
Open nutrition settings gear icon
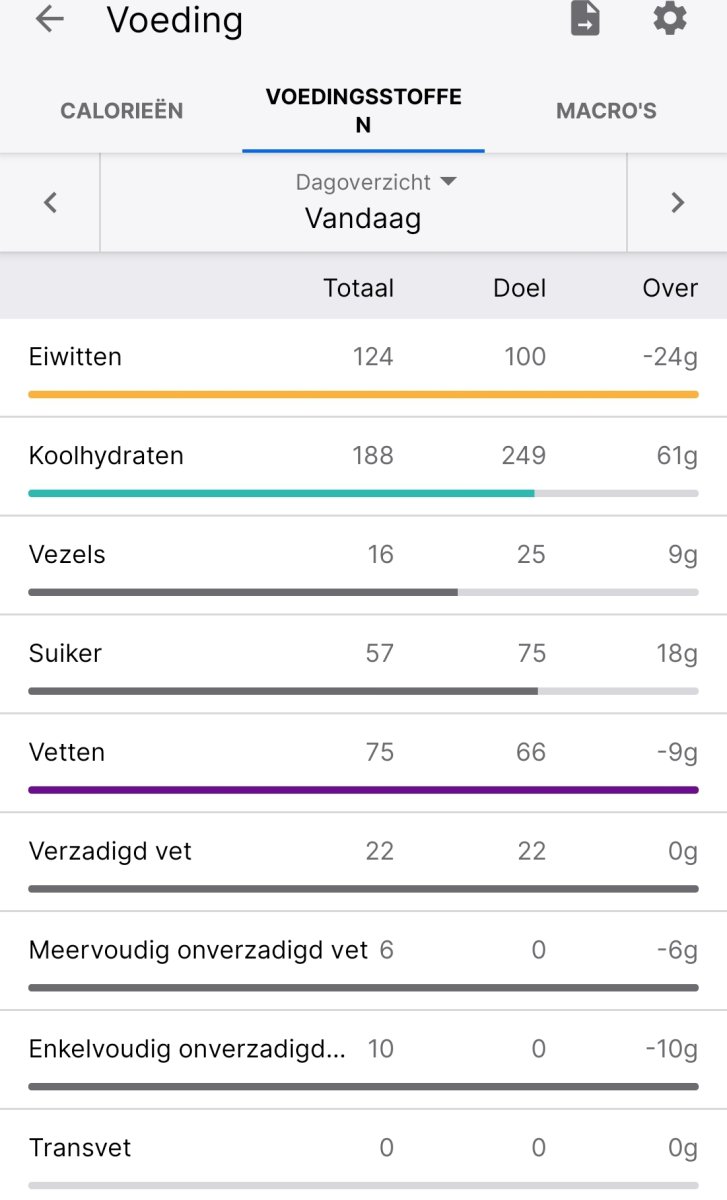[669, 19]
